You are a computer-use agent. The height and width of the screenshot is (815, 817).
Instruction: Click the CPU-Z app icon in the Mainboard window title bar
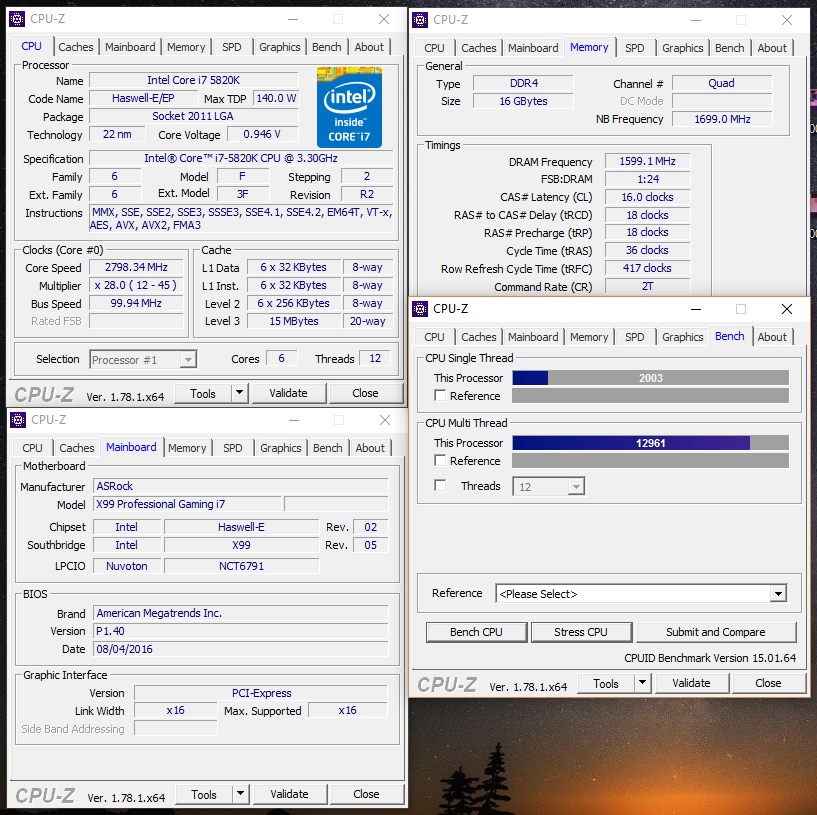point(18,420)
